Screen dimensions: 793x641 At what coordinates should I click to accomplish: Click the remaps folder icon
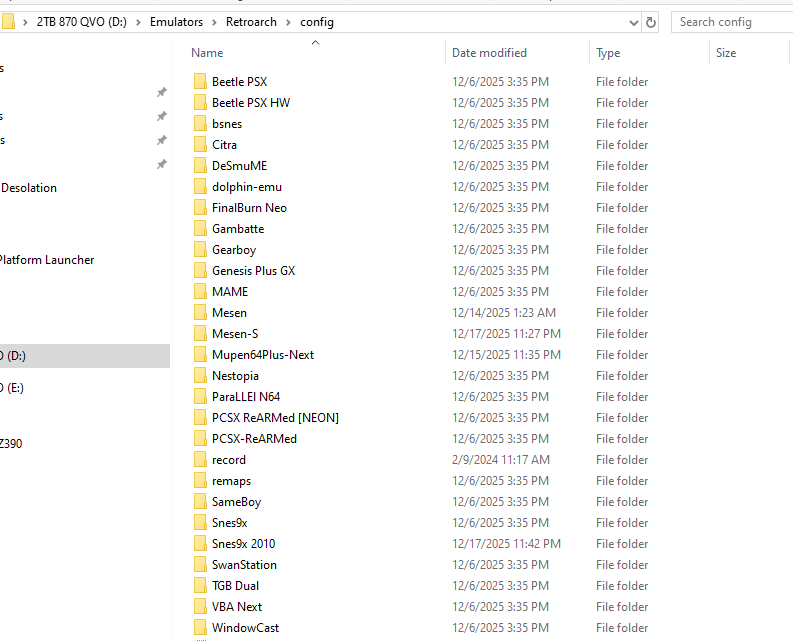click(x=200, y=481)
